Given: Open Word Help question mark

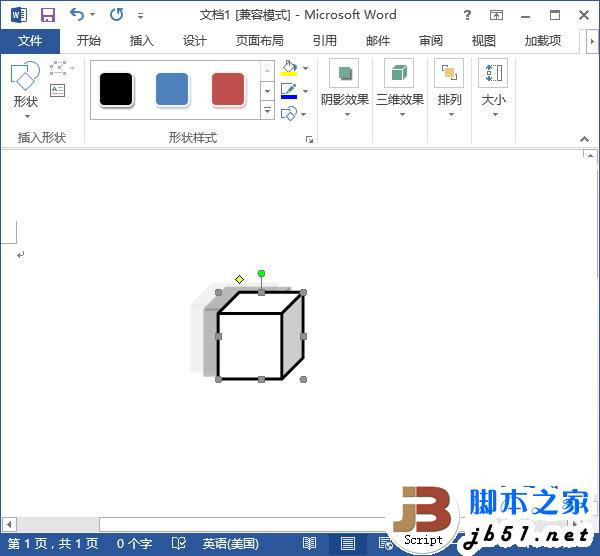Looking at the screenshot, I should [x=467, y=15].
